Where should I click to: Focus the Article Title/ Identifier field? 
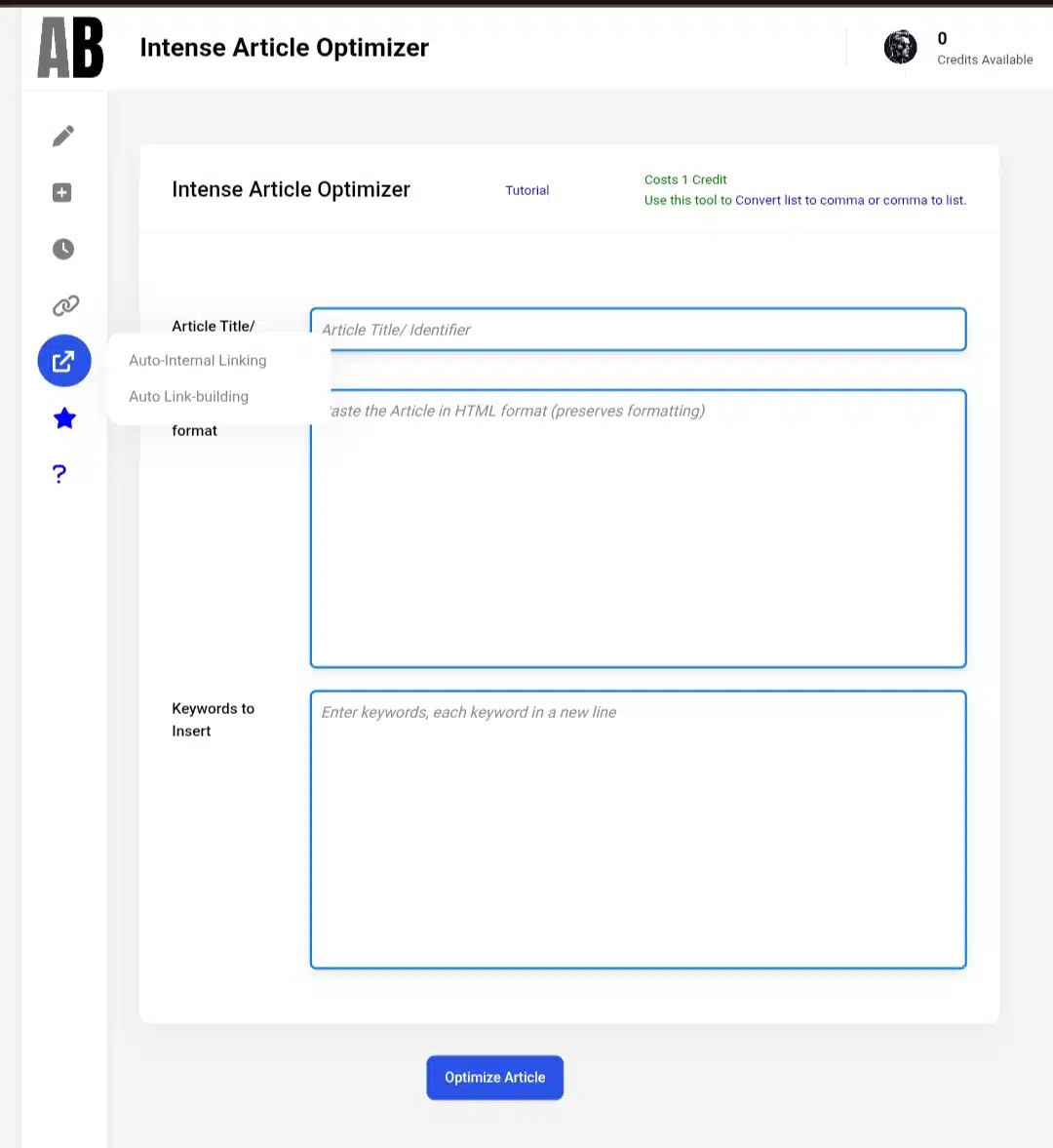point(638,330)
